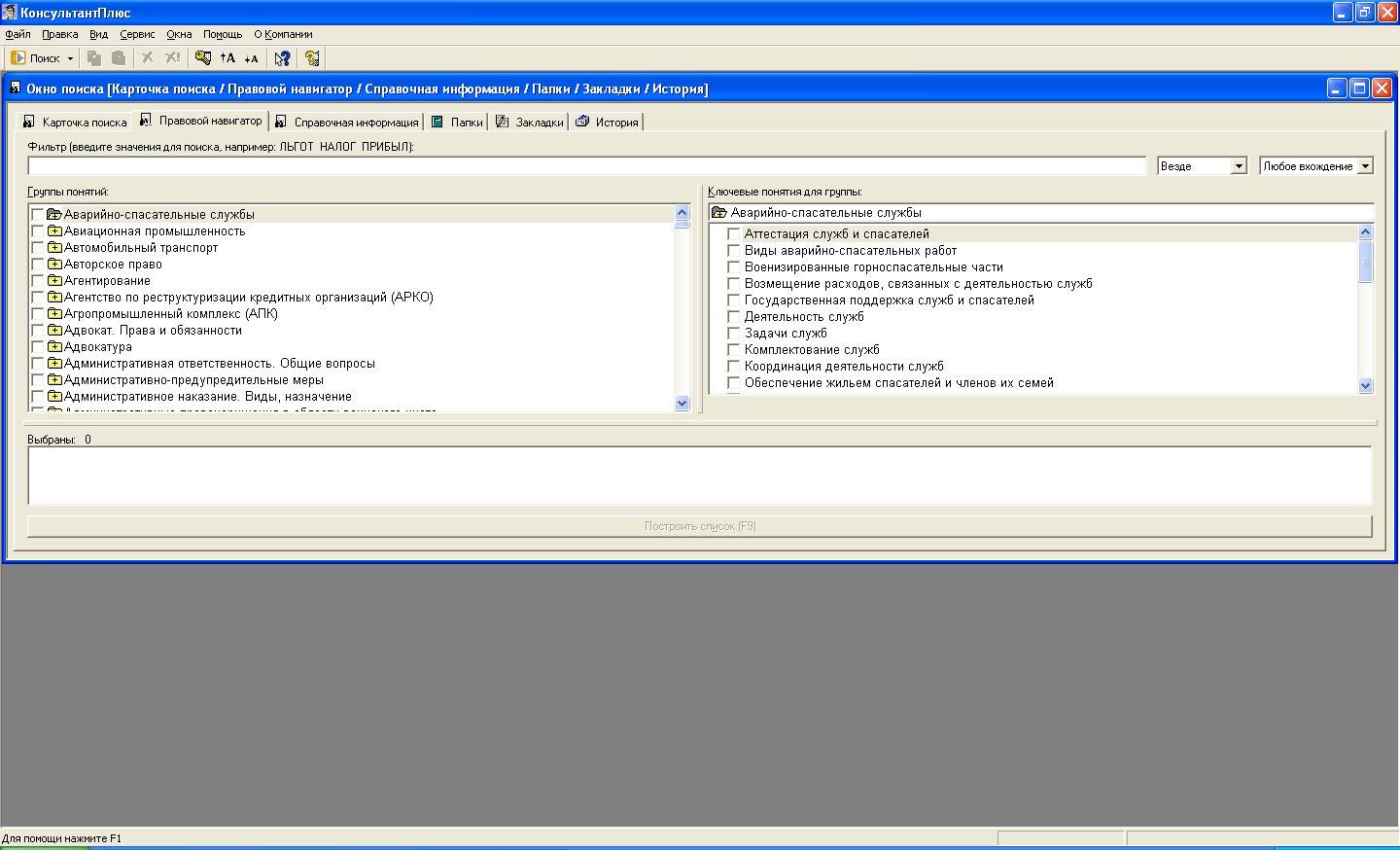Select Агентство по реструктуризации кредитных организаций (АРКО)
This screenshot has height=850, width=1400.
[x=249, y=298]
